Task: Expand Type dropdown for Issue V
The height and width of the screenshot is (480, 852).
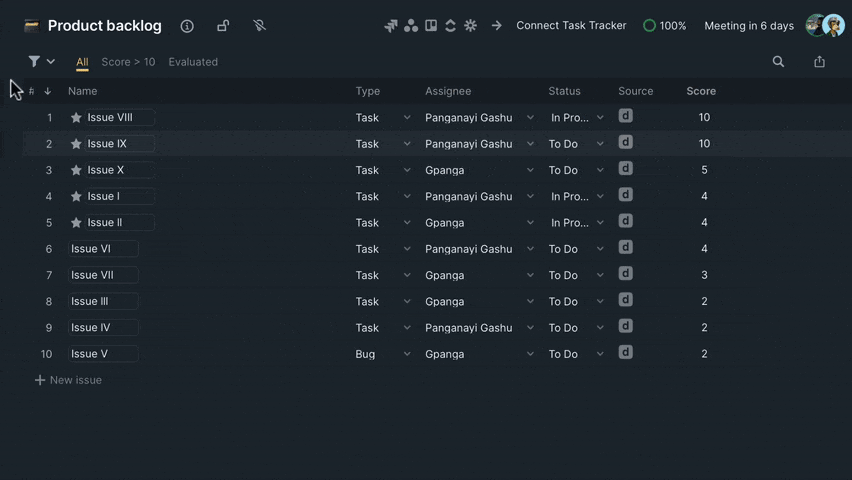Action: 407,354
